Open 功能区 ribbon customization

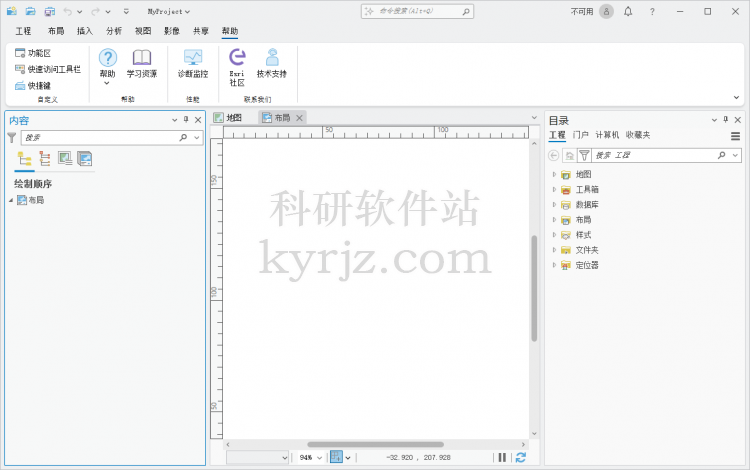pyautogui.click(x=33, y=53)
